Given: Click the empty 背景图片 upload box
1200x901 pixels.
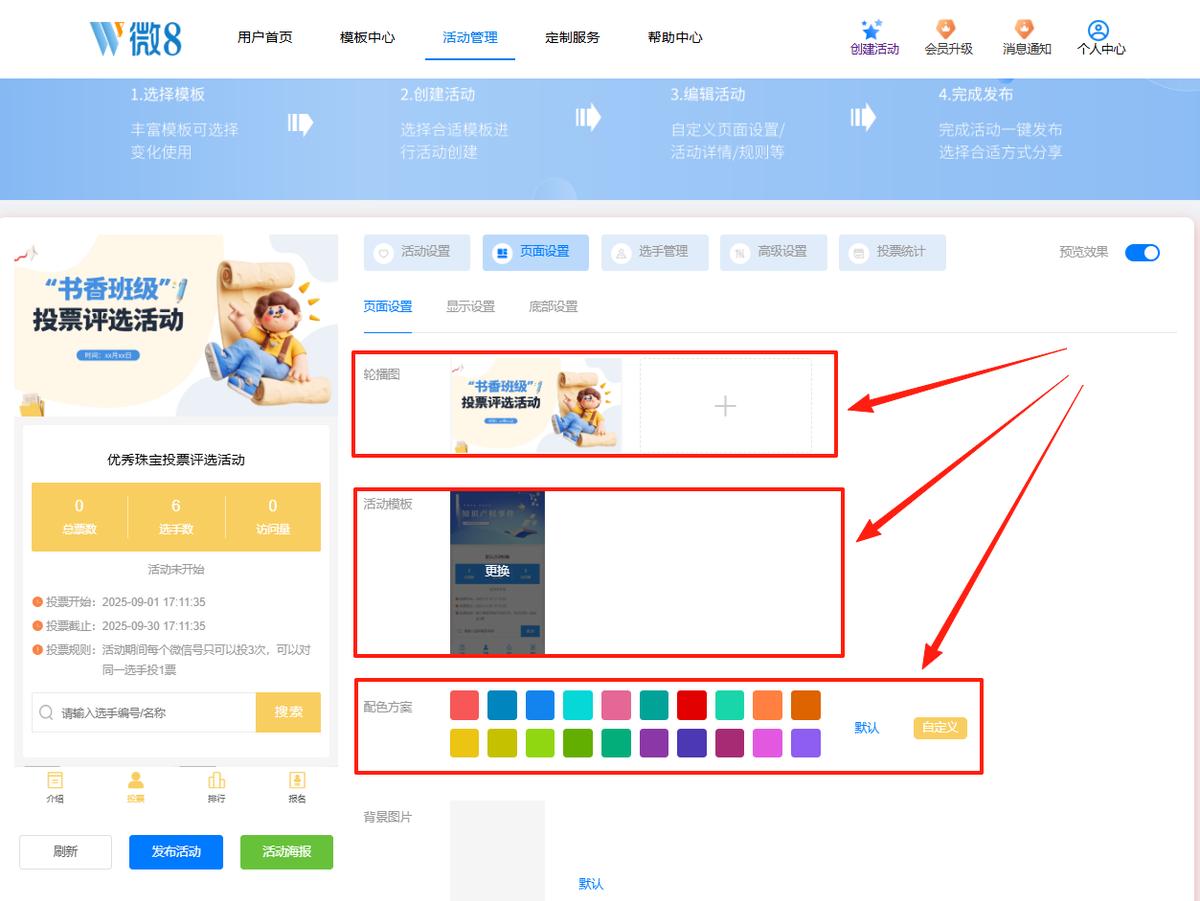Looking at the screenshot, I should pos(497,850).
